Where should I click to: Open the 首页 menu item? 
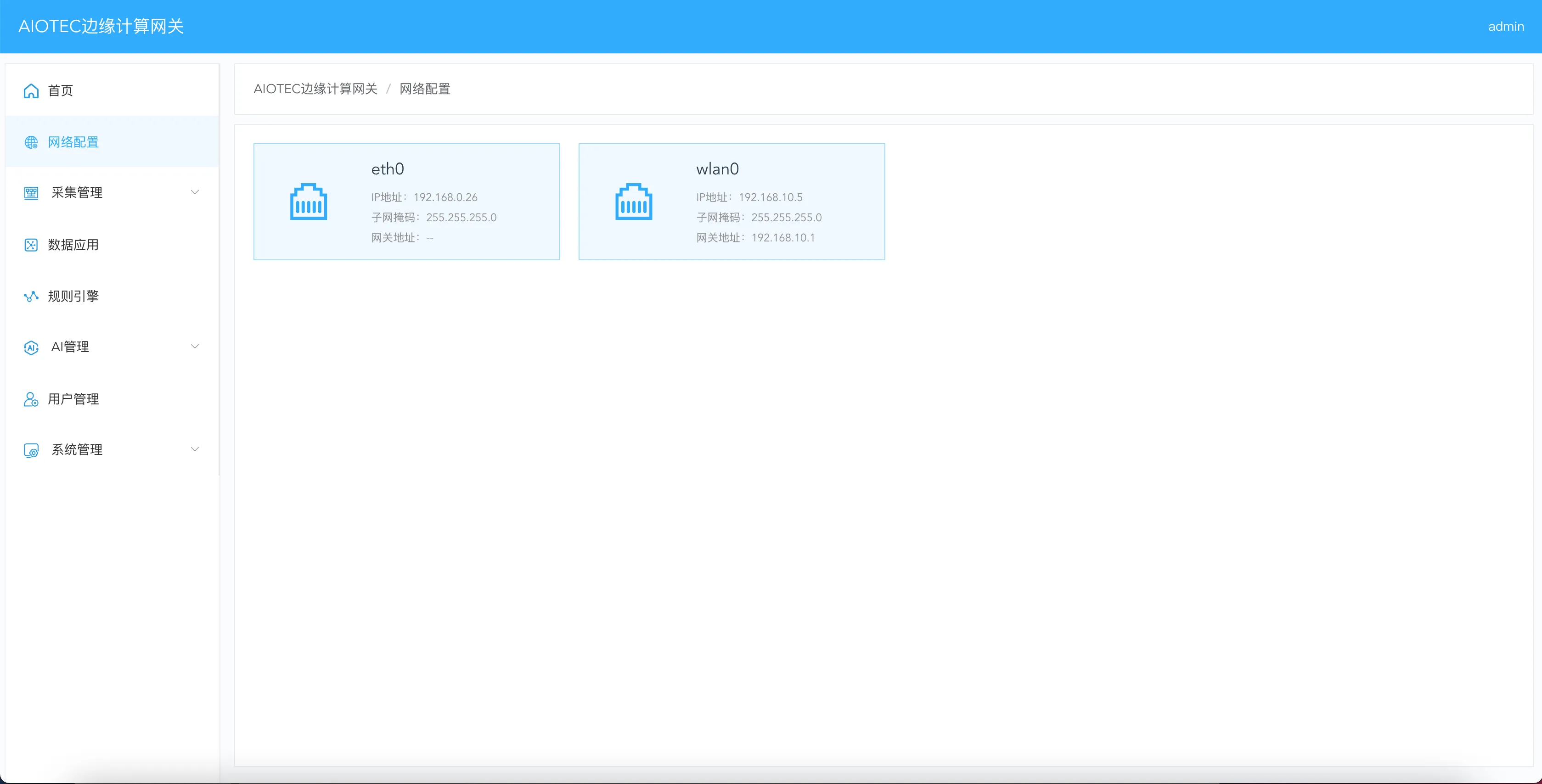pos(61,90)
